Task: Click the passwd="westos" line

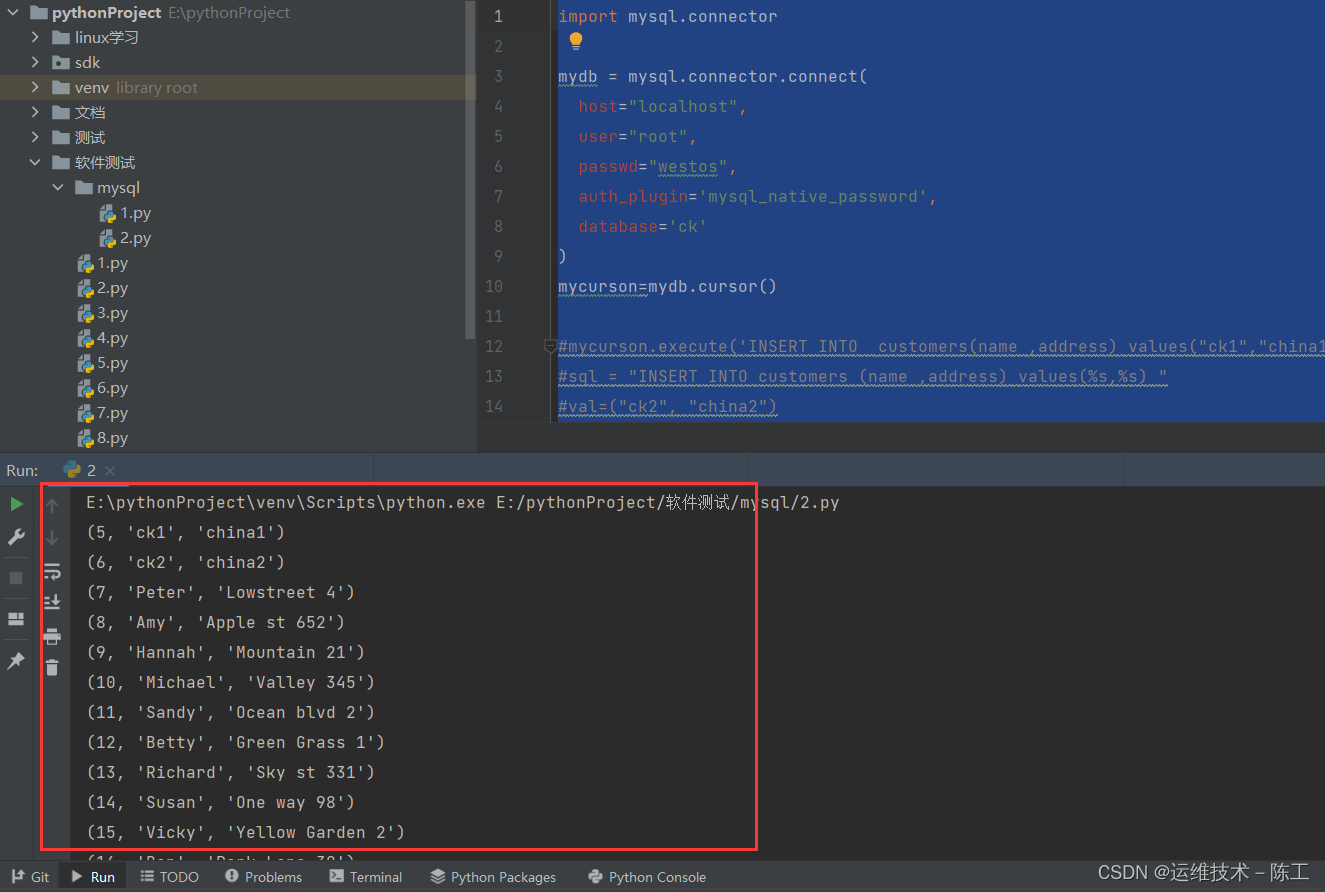Action: pyautogui.click(x=658, y=167)
